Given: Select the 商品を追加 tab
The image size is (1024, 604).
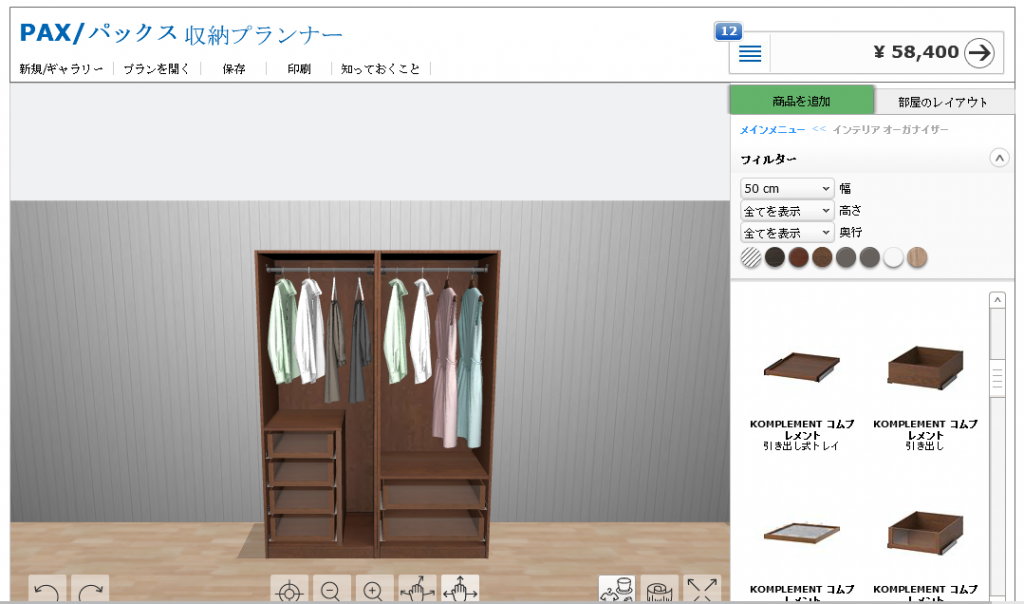Looking at the screenshot, I should 801,101.
